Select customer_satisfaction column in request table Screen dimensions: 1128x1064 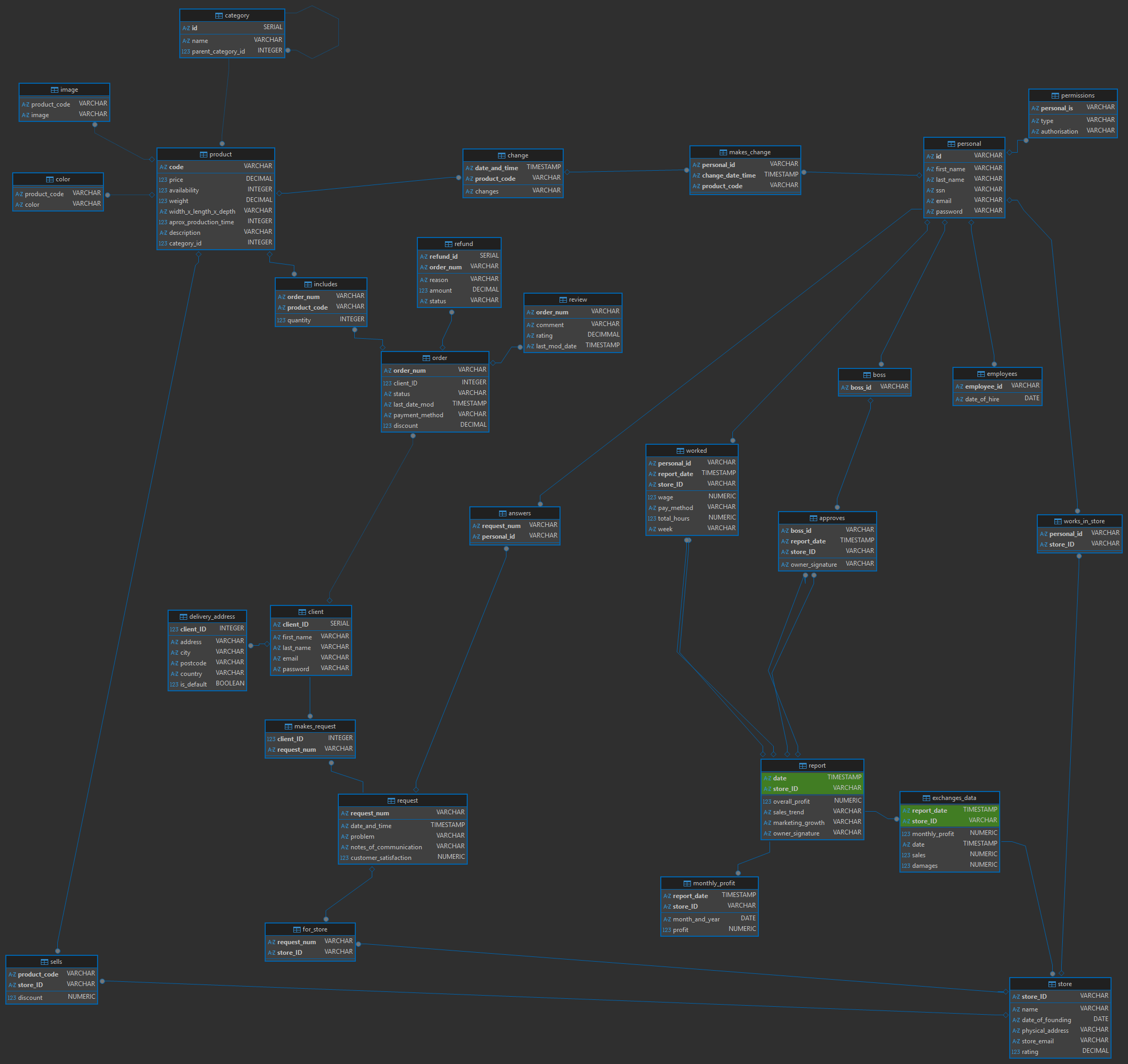[403, 857]
